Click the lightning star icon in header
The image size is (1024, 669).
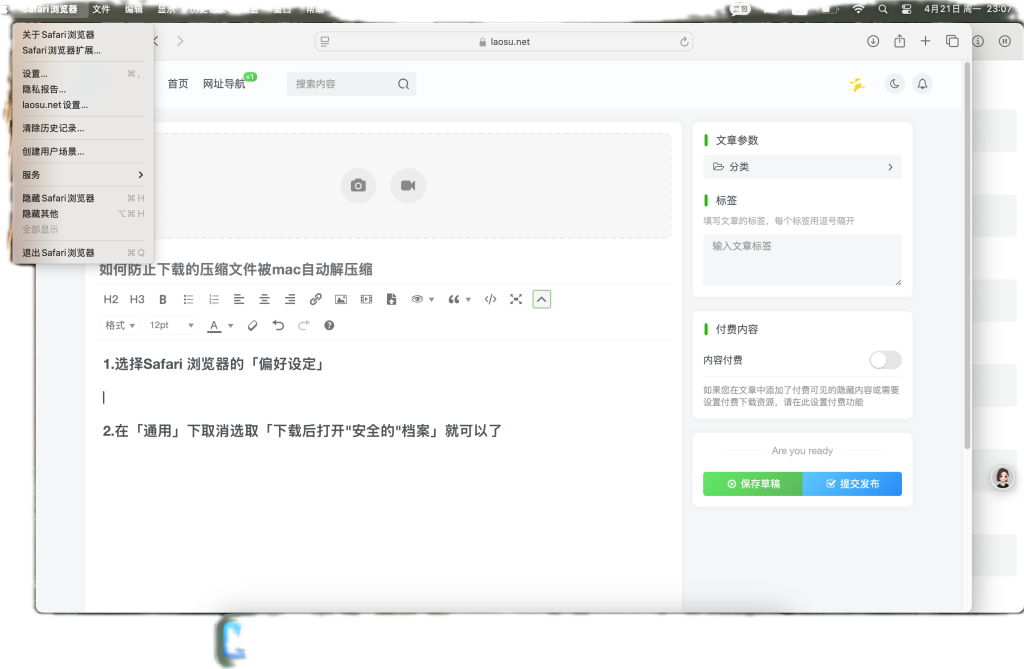[x=857, y=84]
